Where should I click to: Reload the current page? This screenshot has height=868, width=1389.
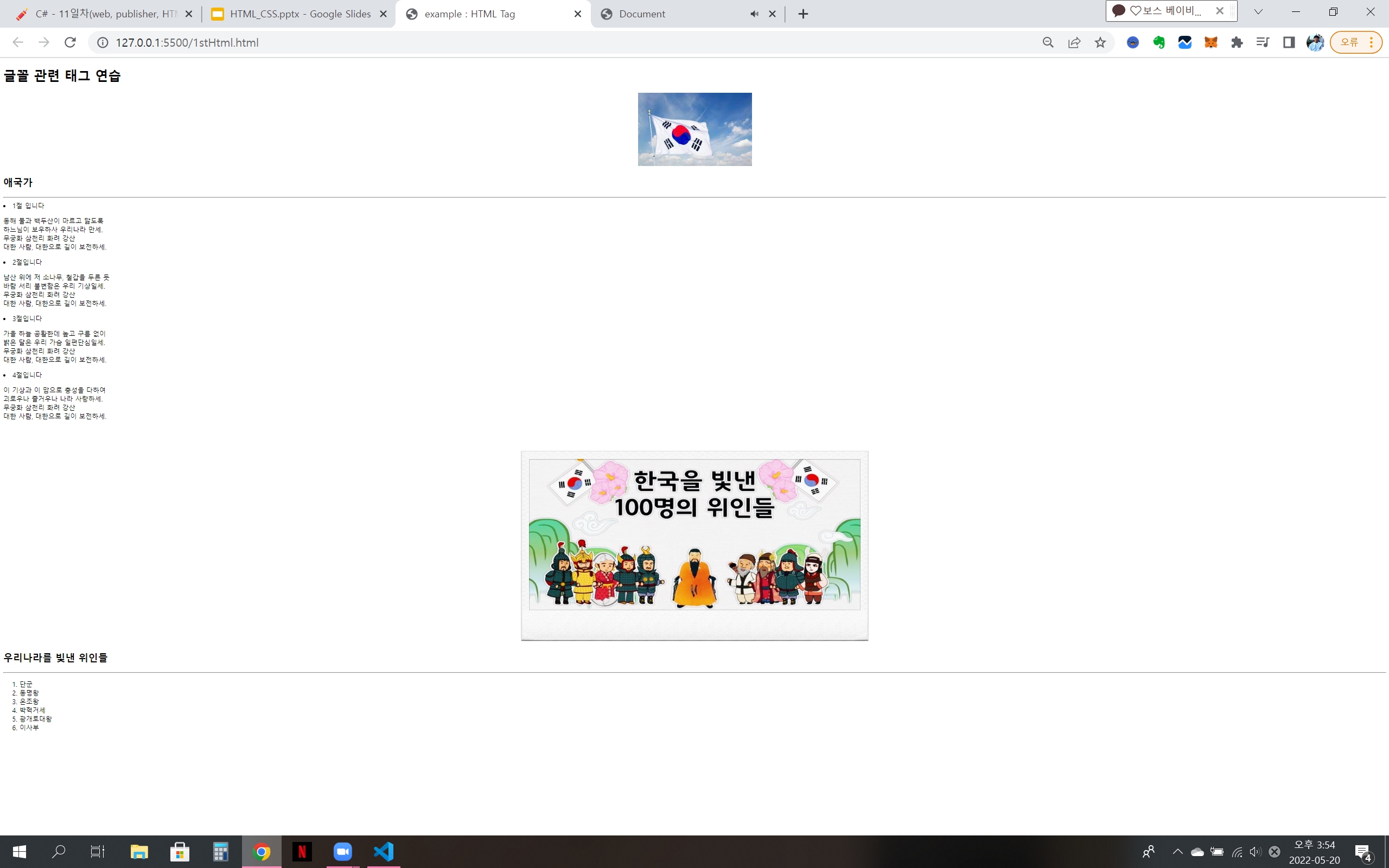tap(71, 42)
